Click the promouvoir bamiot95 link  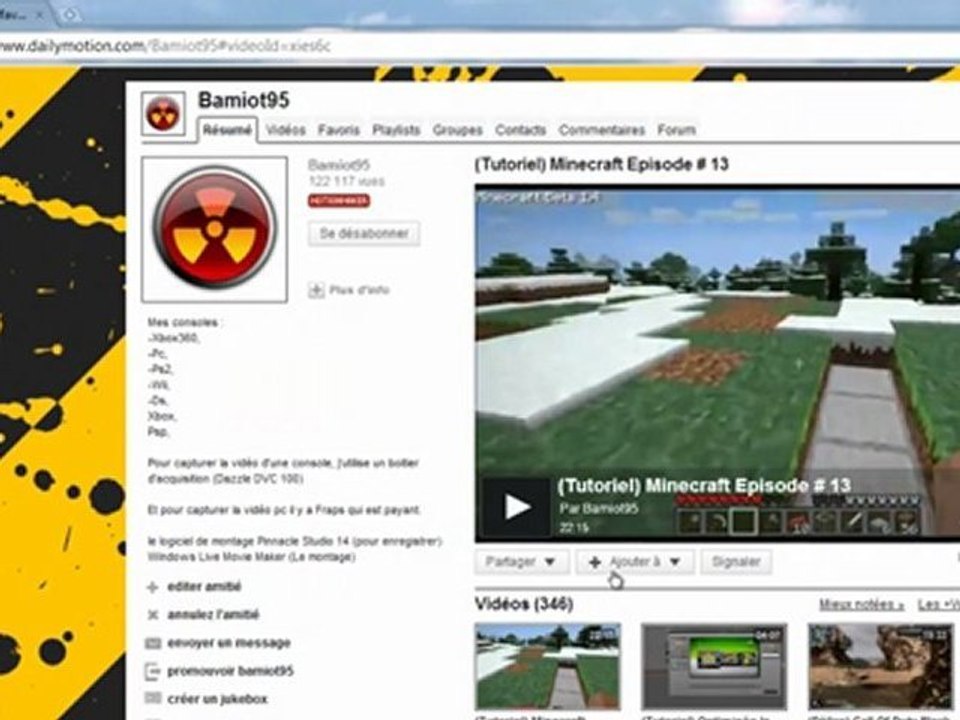pos(230,671)
